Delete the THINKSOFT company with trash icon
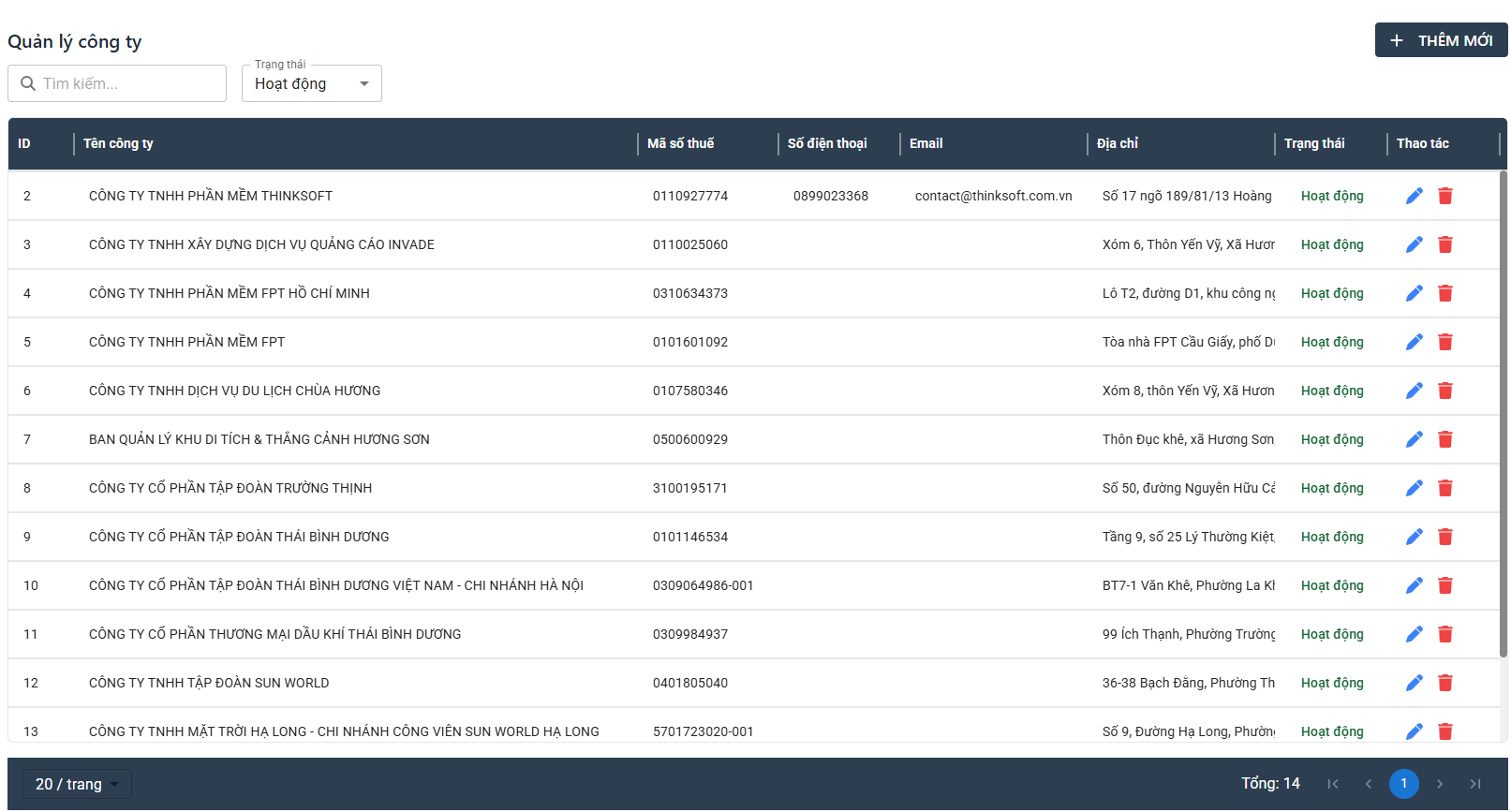This screenshot has width=1511, height=812. (x=1444, y=196)
